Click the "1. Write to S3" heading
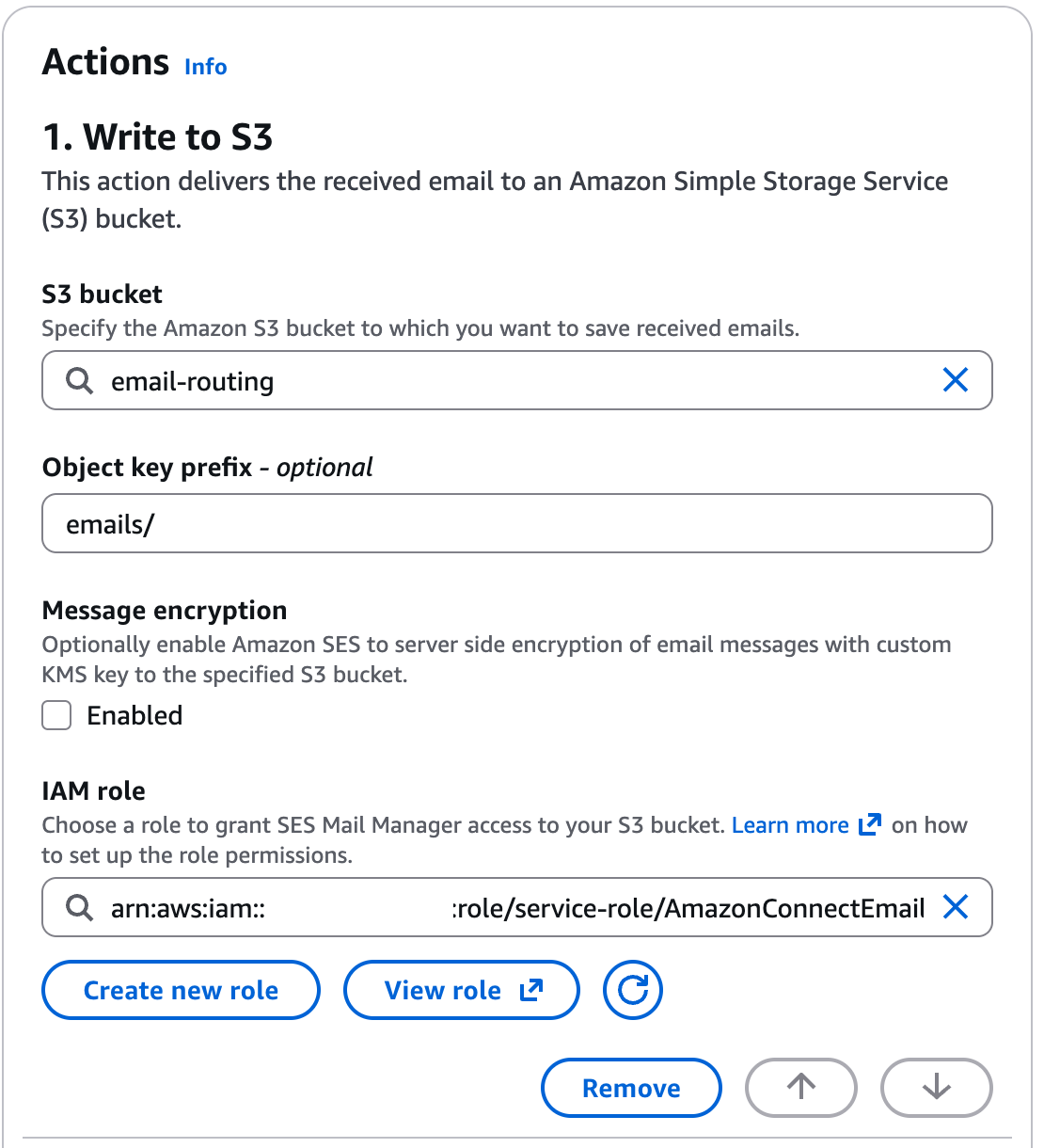The image size is (1044, 1148). click(158, 137)
